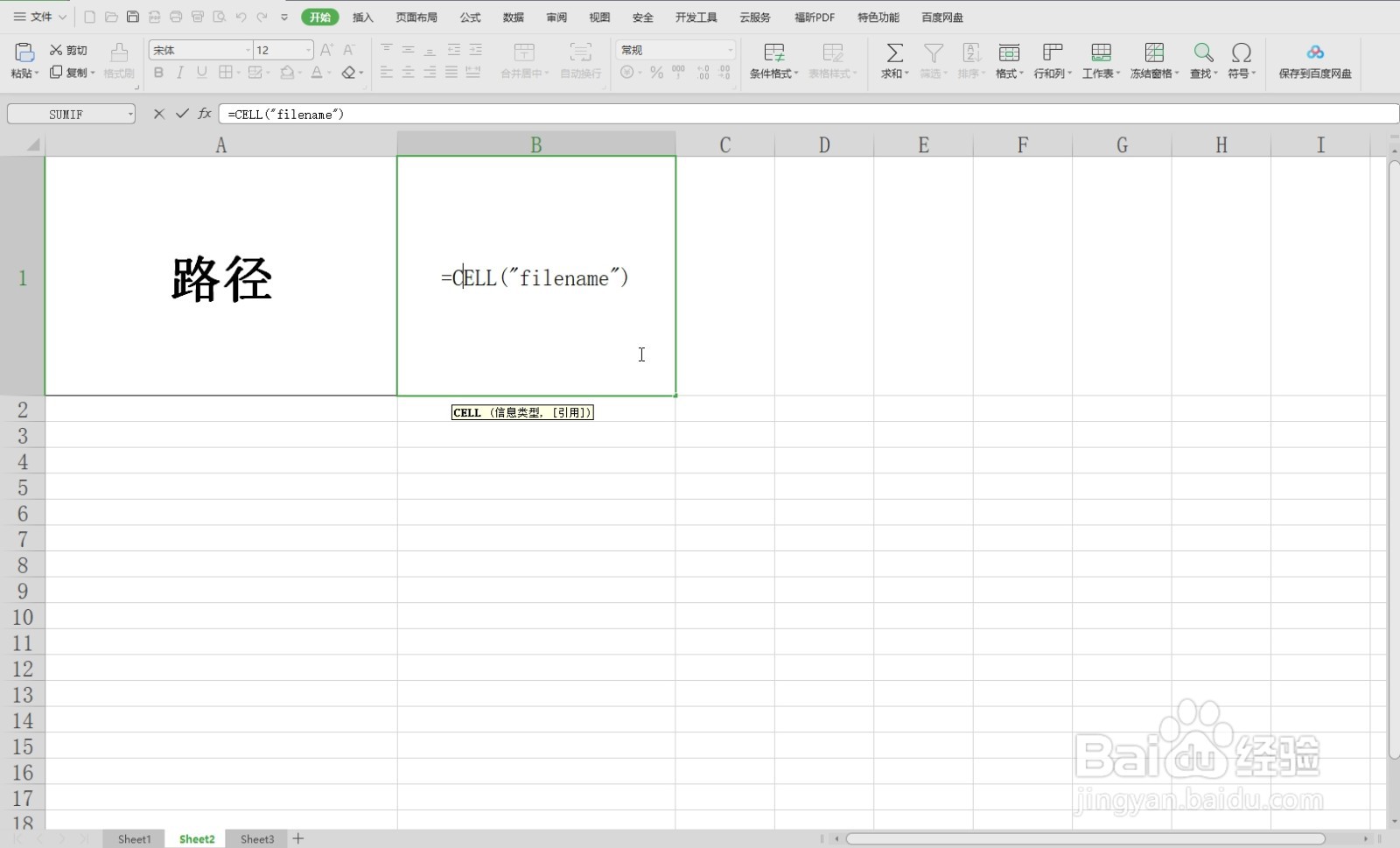Viewport: 1400px width, 848px height.
Task: Click the fill color bucket swatch
Action: click(286, 73)
